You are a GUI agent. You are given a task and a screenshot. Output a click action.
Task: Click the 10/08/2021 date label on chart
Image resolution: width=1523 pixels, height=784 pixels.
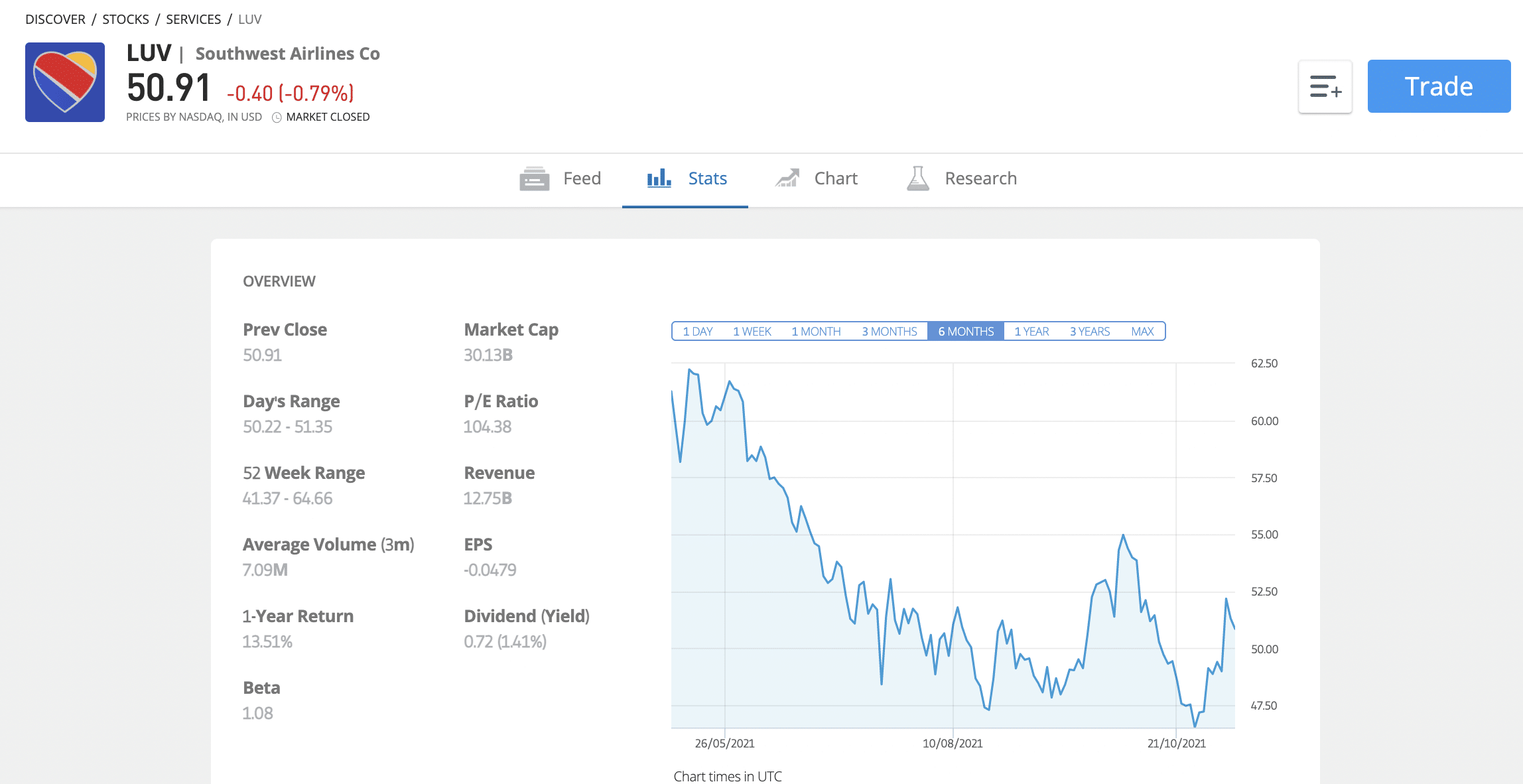tap(953, 744)
